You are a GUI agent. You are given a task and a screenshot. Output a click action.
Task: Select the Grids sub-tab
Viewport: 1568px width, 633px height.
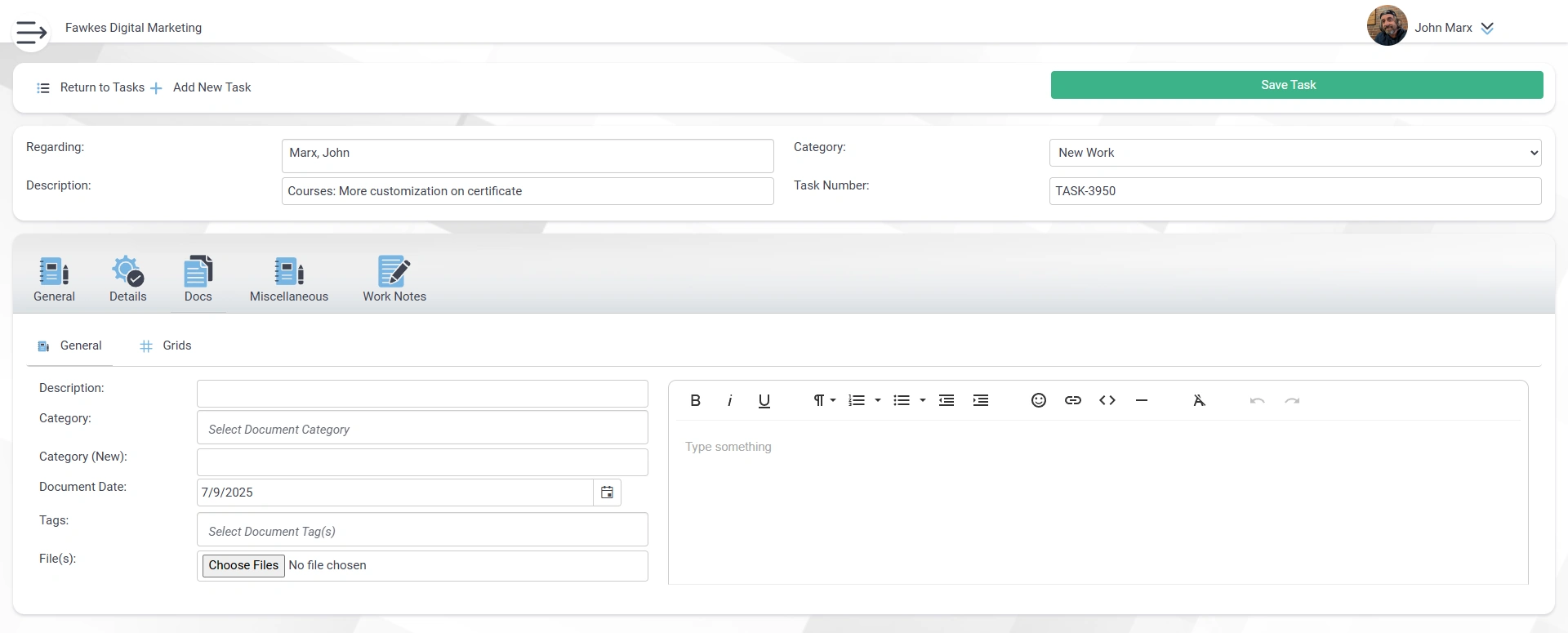coord(166,345)
